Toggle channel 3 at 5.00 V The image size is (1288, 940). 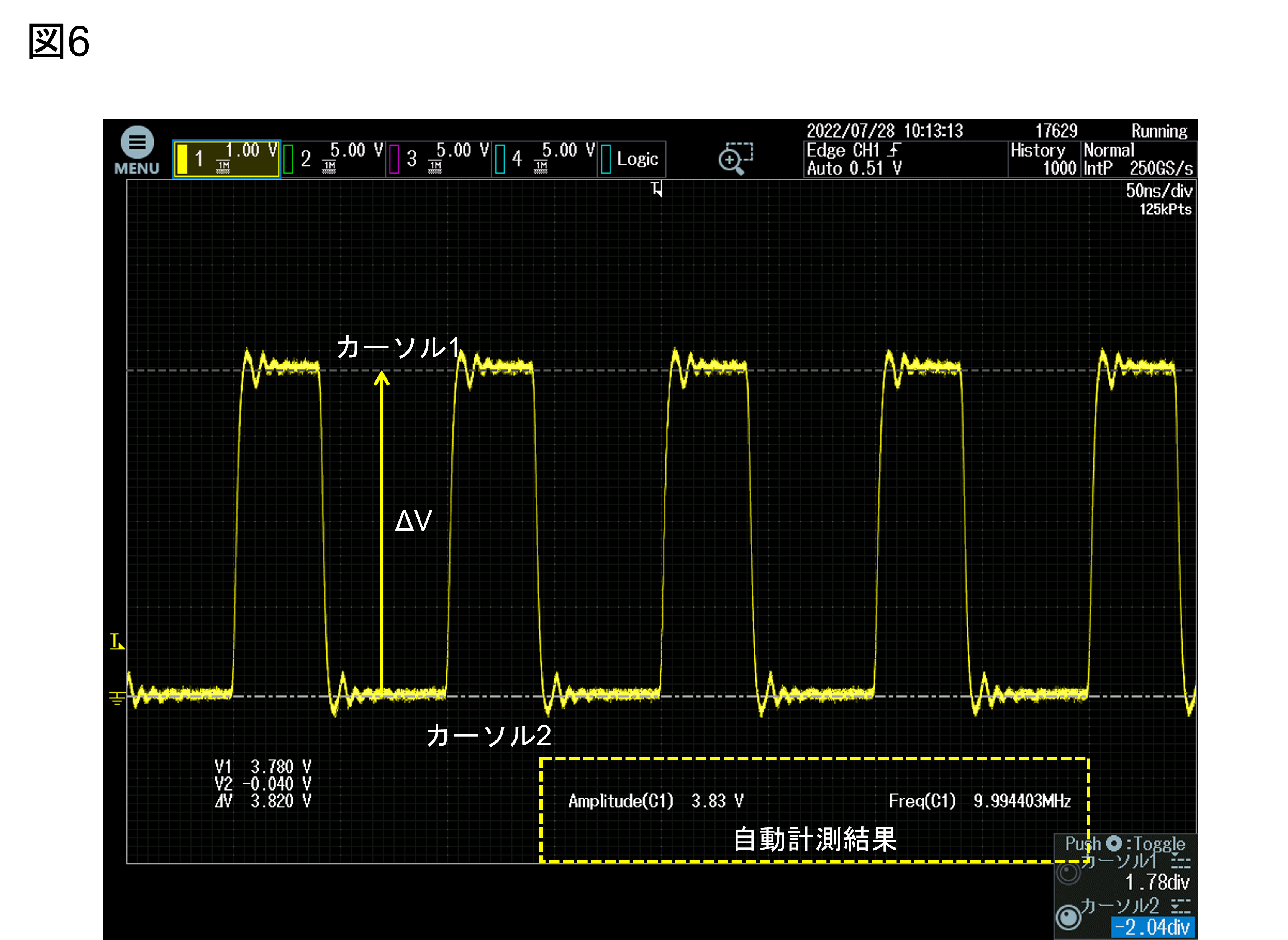tap(439, 159)
